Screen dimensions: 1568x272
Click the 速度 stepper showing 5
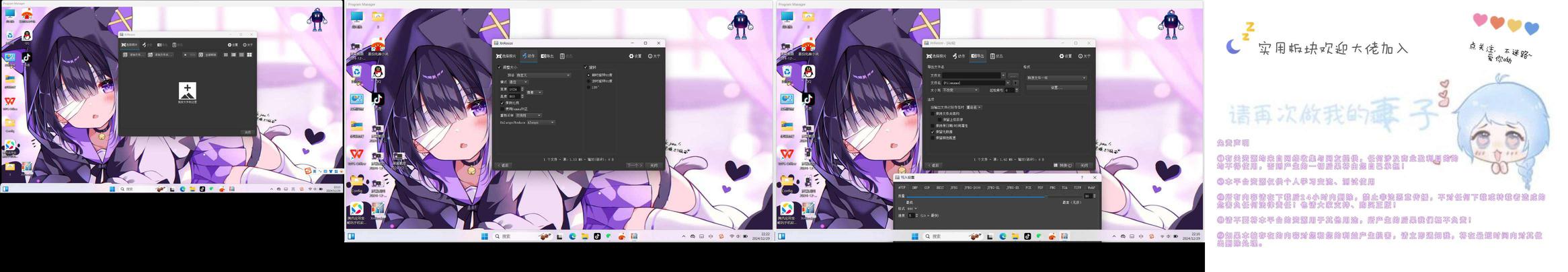click(912, 215)
